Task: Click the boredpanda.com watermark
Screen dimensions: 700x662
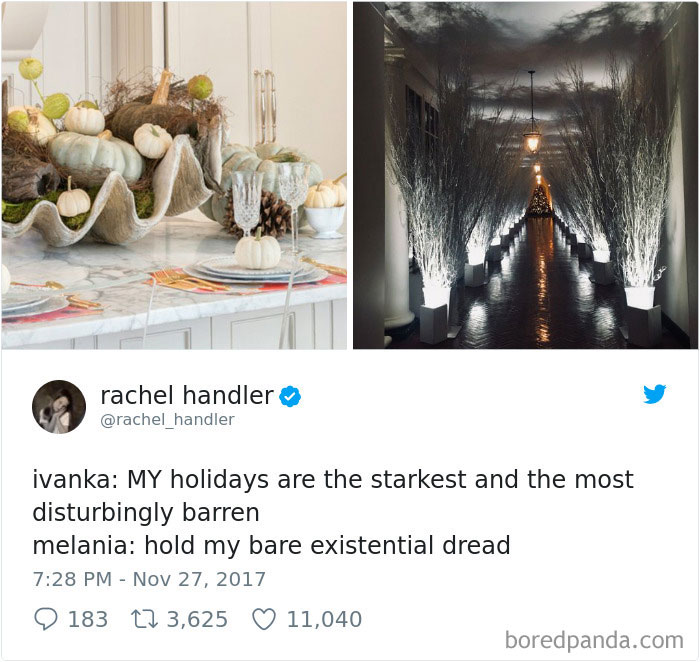Action: click(594, 641)
